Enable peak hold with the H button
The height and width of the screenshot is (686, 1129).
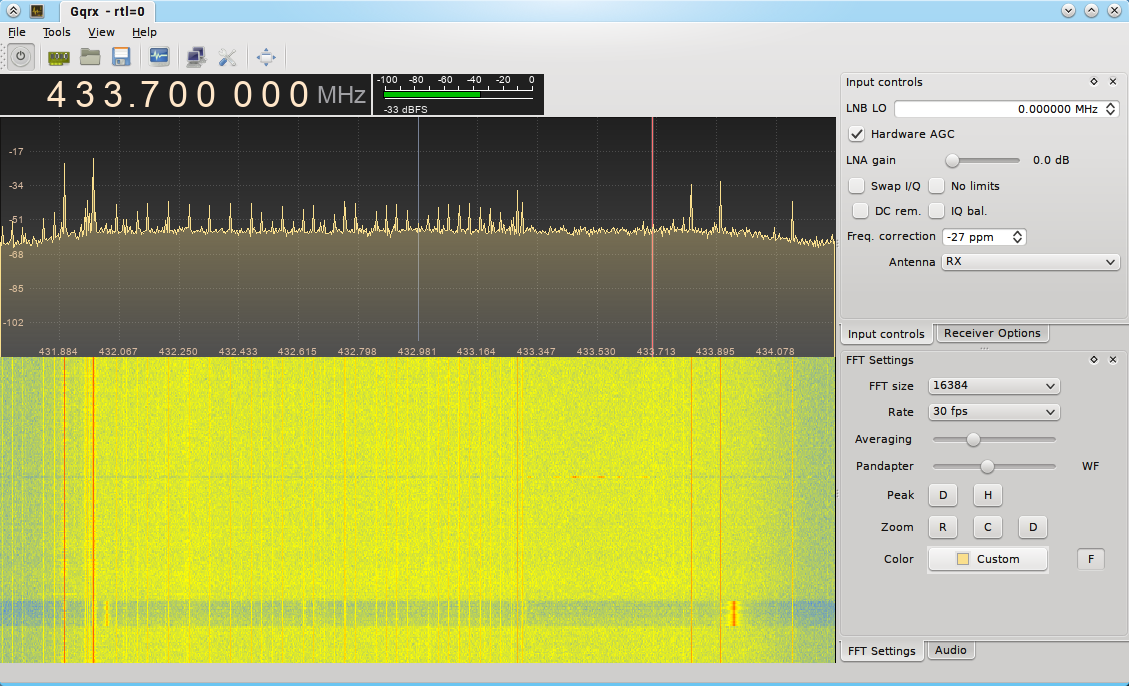click(987, 495)
